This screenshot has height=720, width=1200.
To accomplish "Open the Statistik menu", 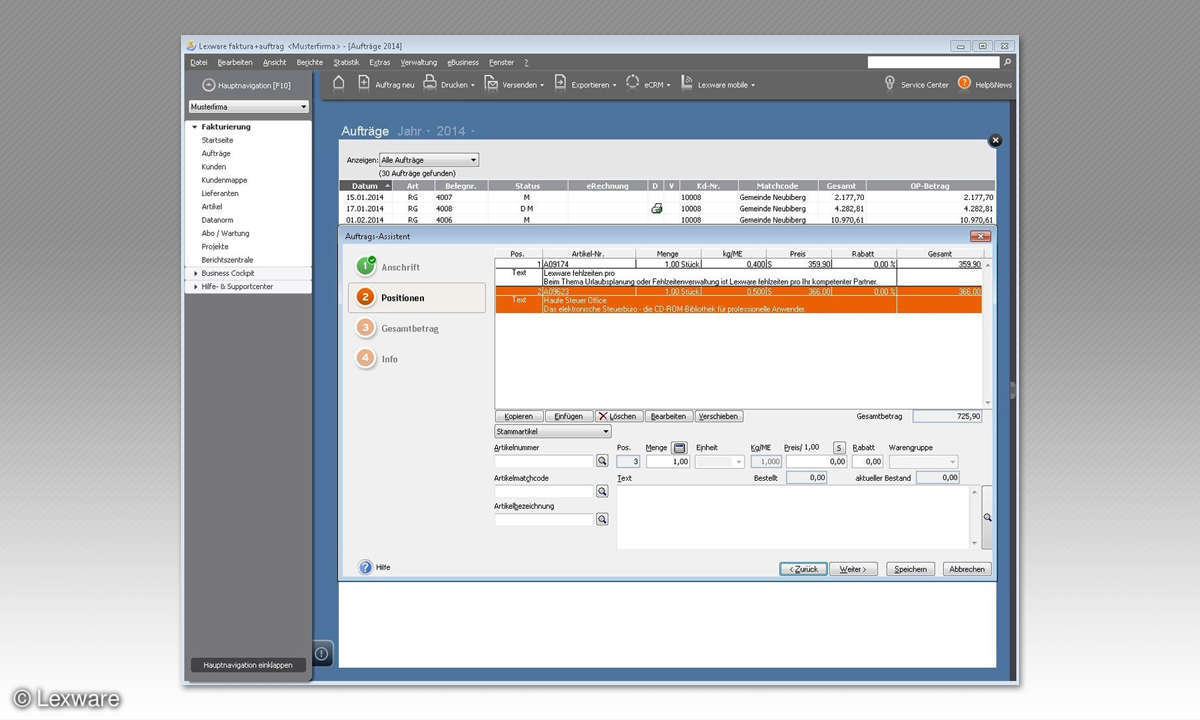I will pos(346,62).
